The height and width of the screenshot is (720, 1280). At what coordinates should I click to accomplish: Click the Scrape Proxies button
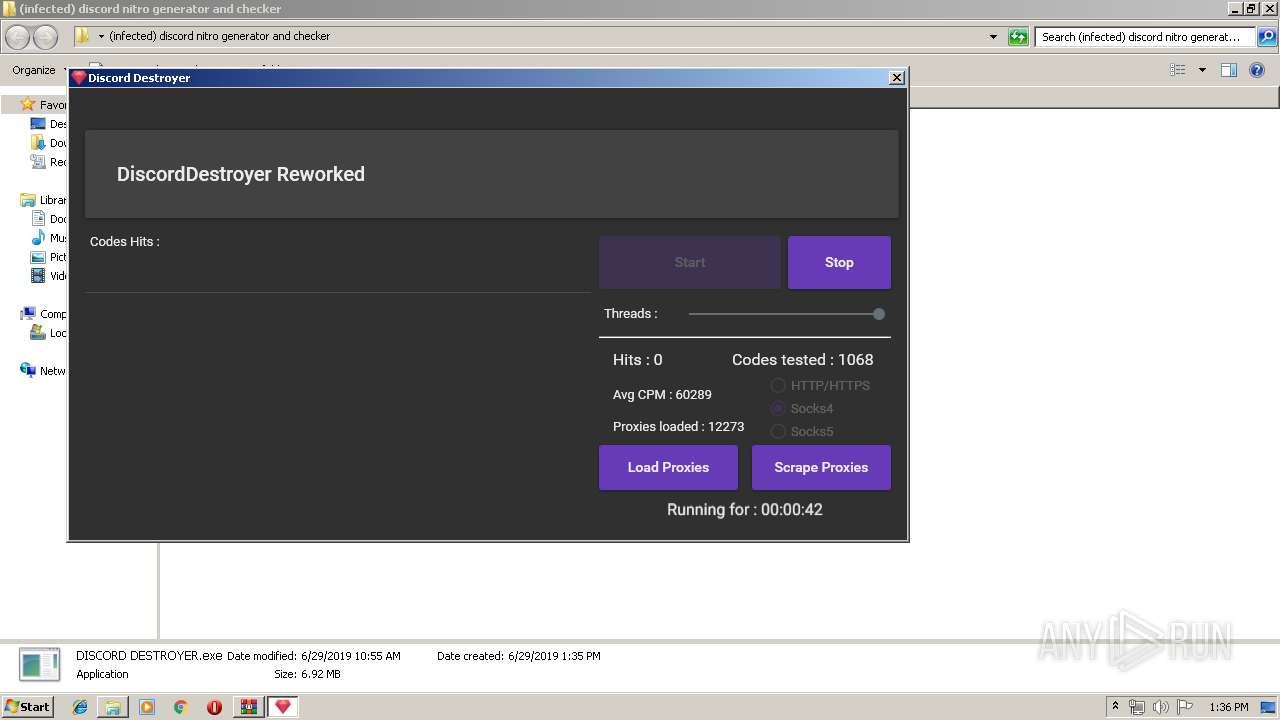821,467
